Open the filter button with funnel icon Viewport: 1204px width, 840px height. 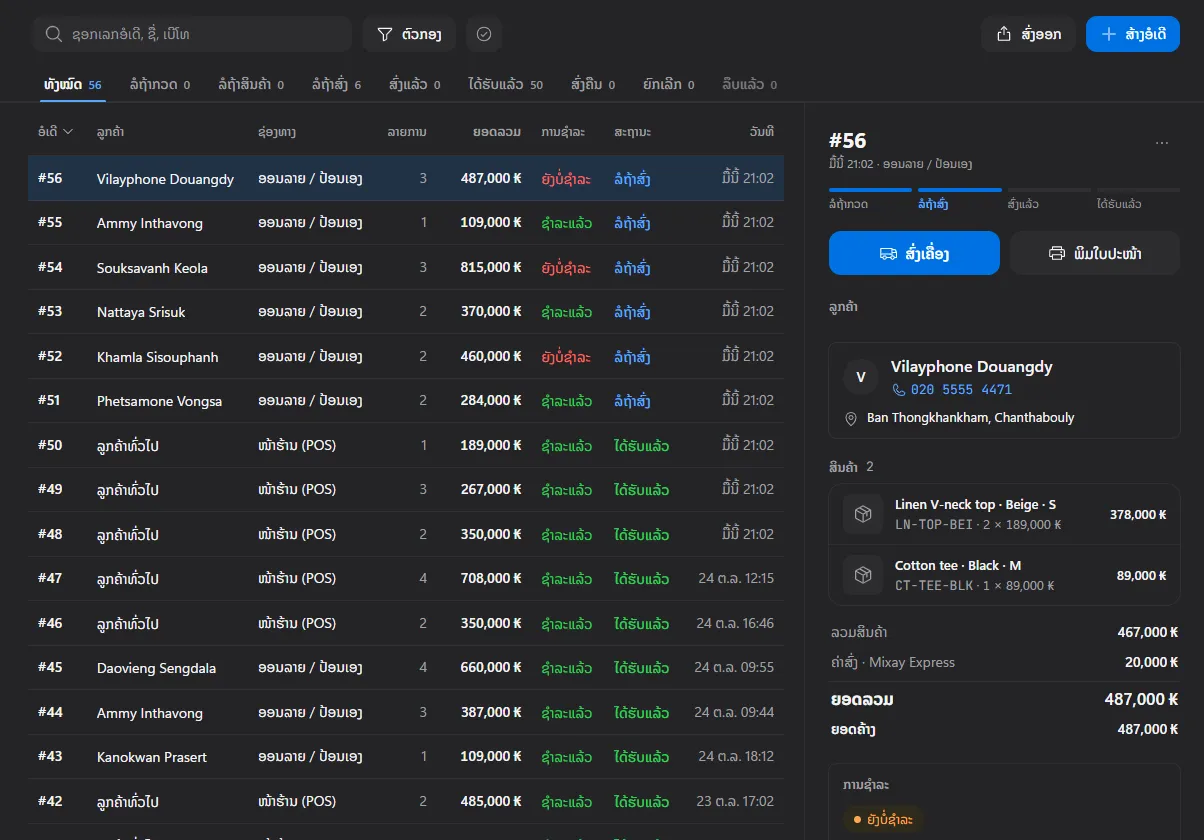409,34
